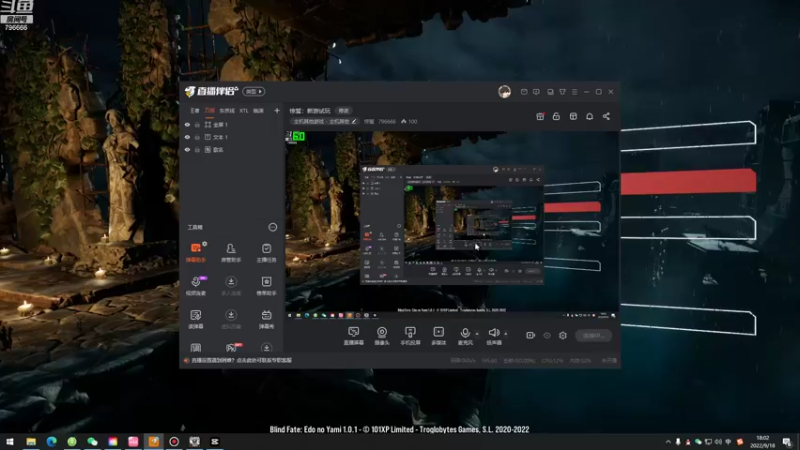The image size is (800, 450).
Task: Select the active orange scene tab
Action: 210,110
